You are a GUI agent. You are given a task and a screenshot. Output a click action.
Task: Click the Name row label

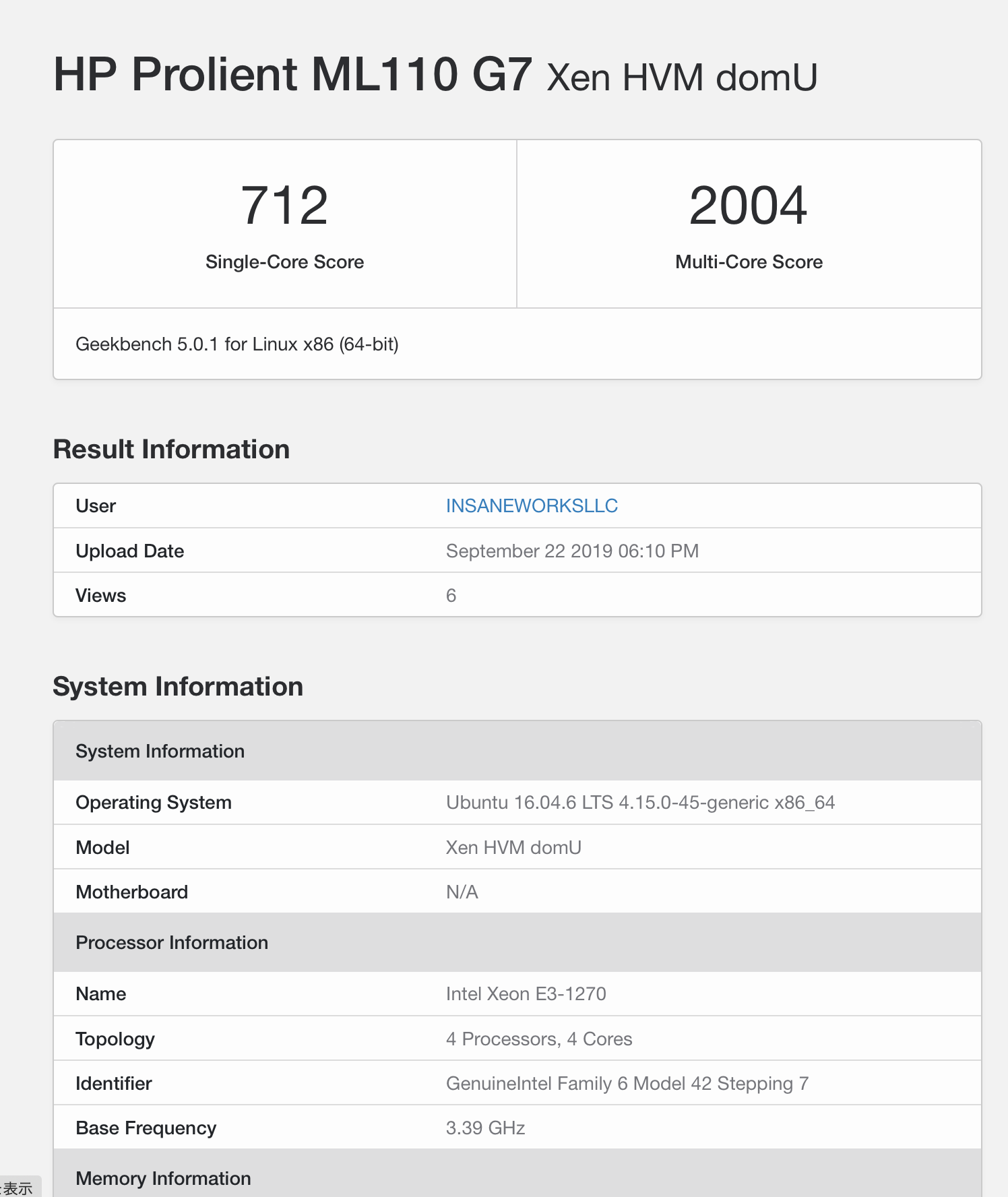pyautogui.click(x=101, y=993)
